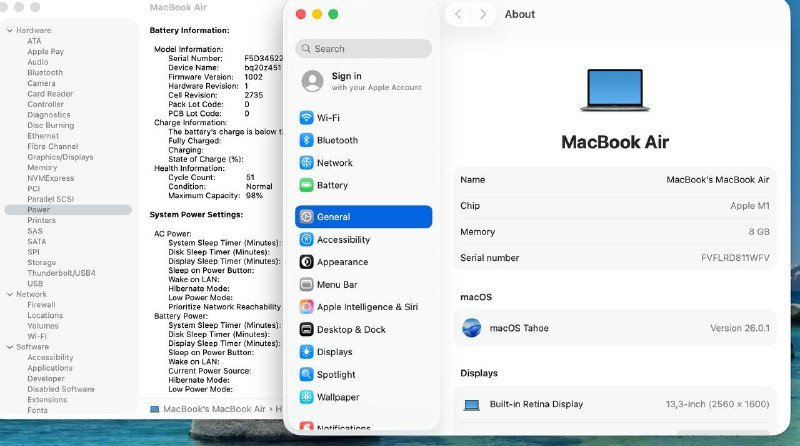Click the serial number FVFLRD811WFV
Image resolution: width=800 pixels, height=446 pixels.
click(735, 258)
